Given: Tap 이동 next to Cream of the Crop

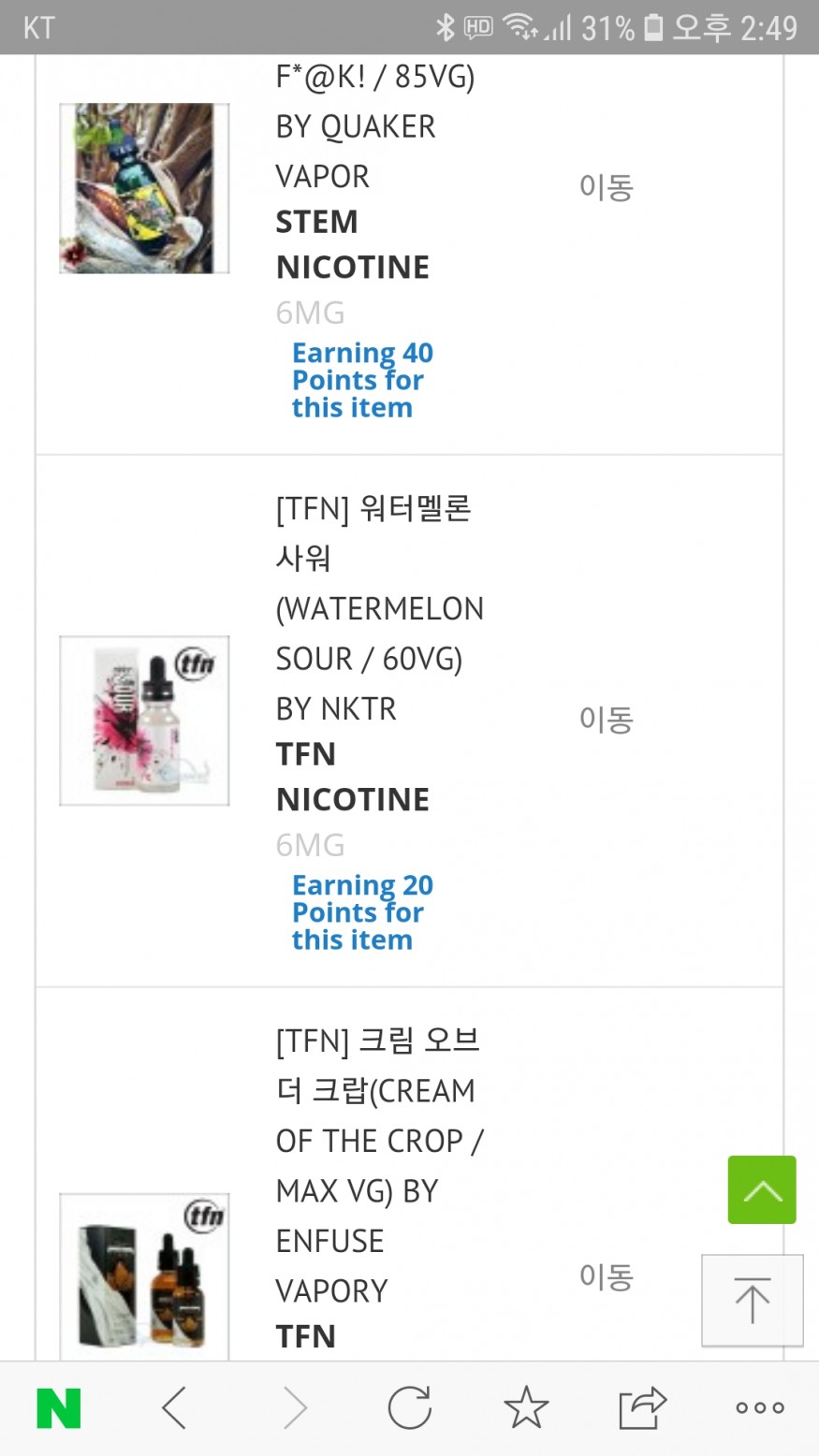Looking at the screenshot, I should pos(607,1276).
